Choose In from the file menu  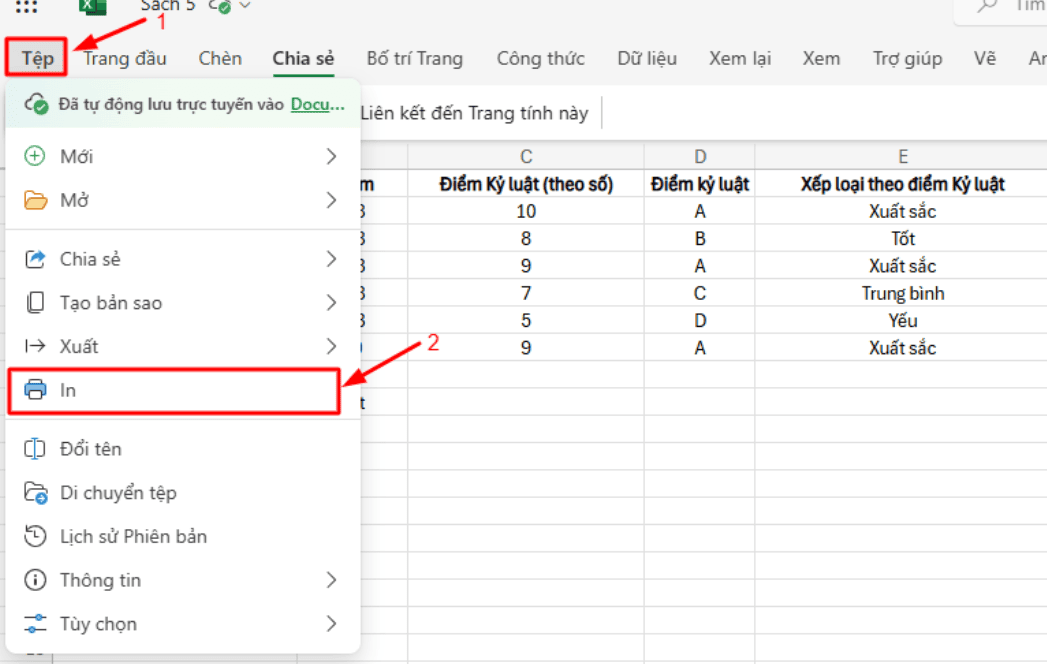(x=174, y=390)
